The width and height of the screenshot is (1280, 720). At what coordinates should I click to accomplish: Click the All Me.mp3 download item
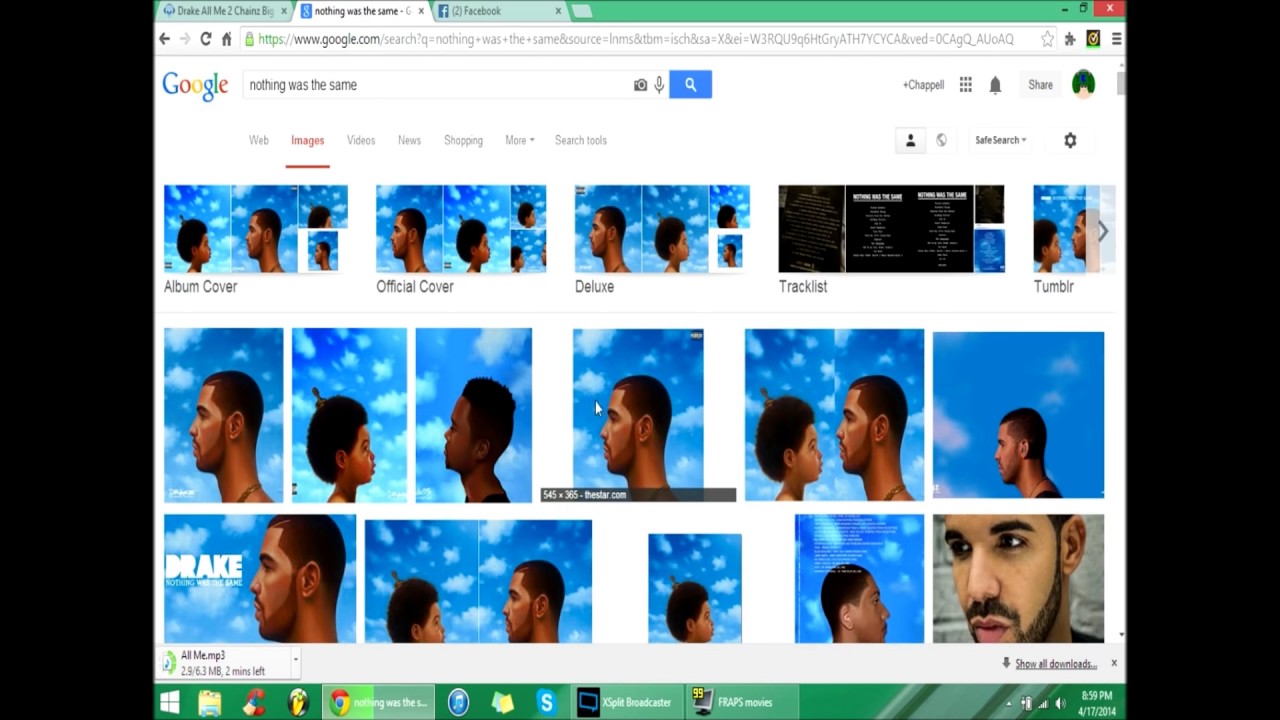(224, 663)
